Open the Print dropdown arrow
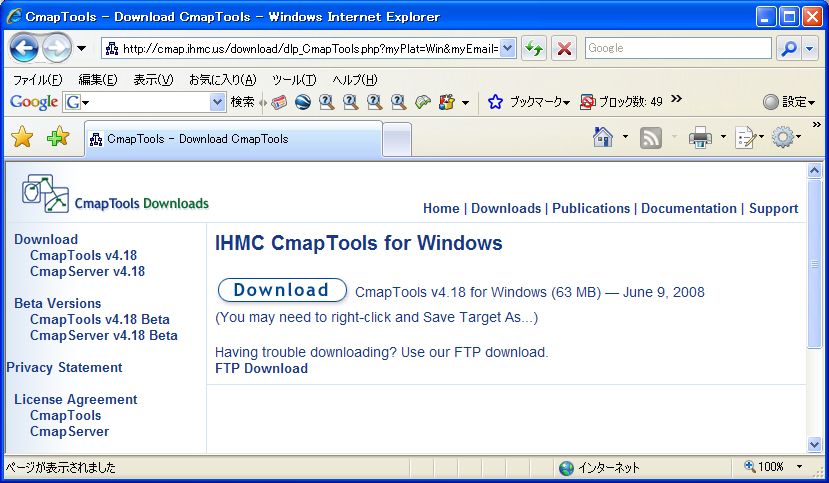 (723, 137)
